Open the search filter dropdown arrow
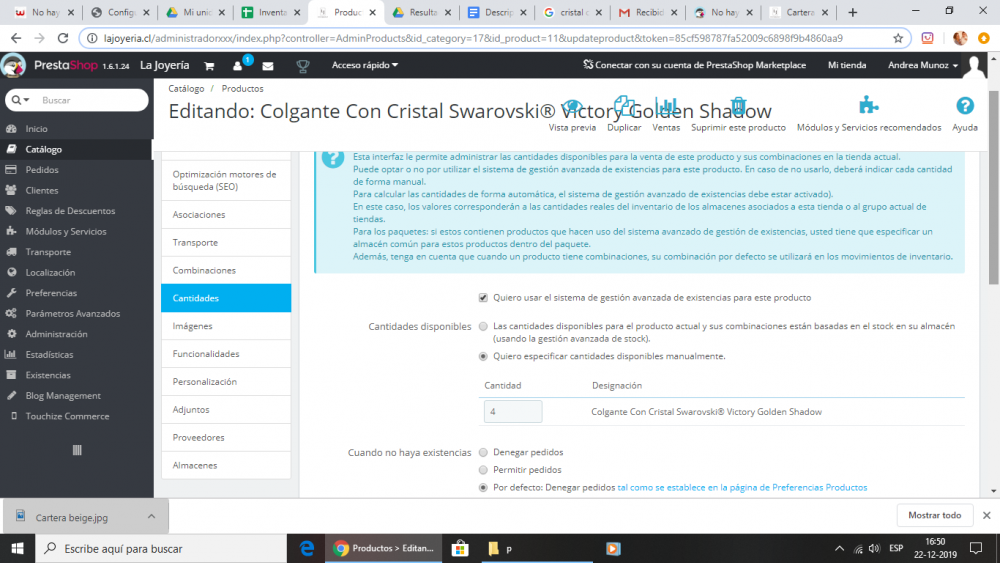Viewport: 1000px width, 563px height. [21, 100]
